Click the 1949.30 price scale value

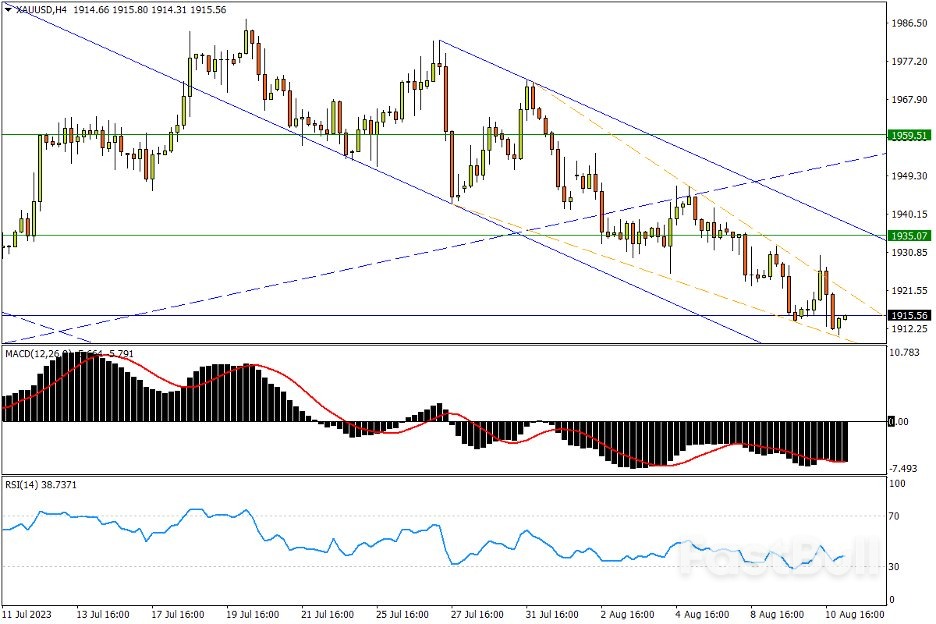click(x=909, y=176)
